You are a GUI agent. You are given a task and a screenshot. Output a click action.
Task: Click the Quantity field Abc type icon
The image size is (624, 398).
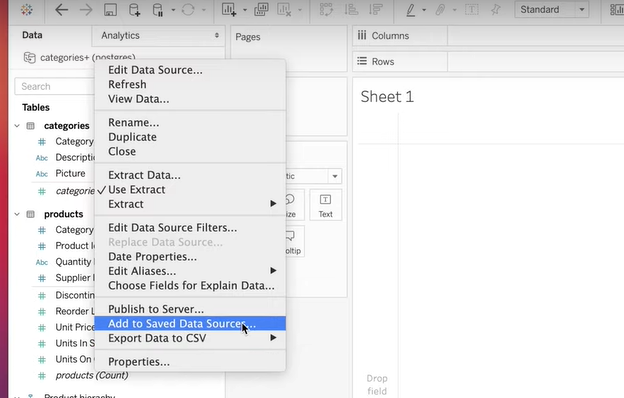42,262
